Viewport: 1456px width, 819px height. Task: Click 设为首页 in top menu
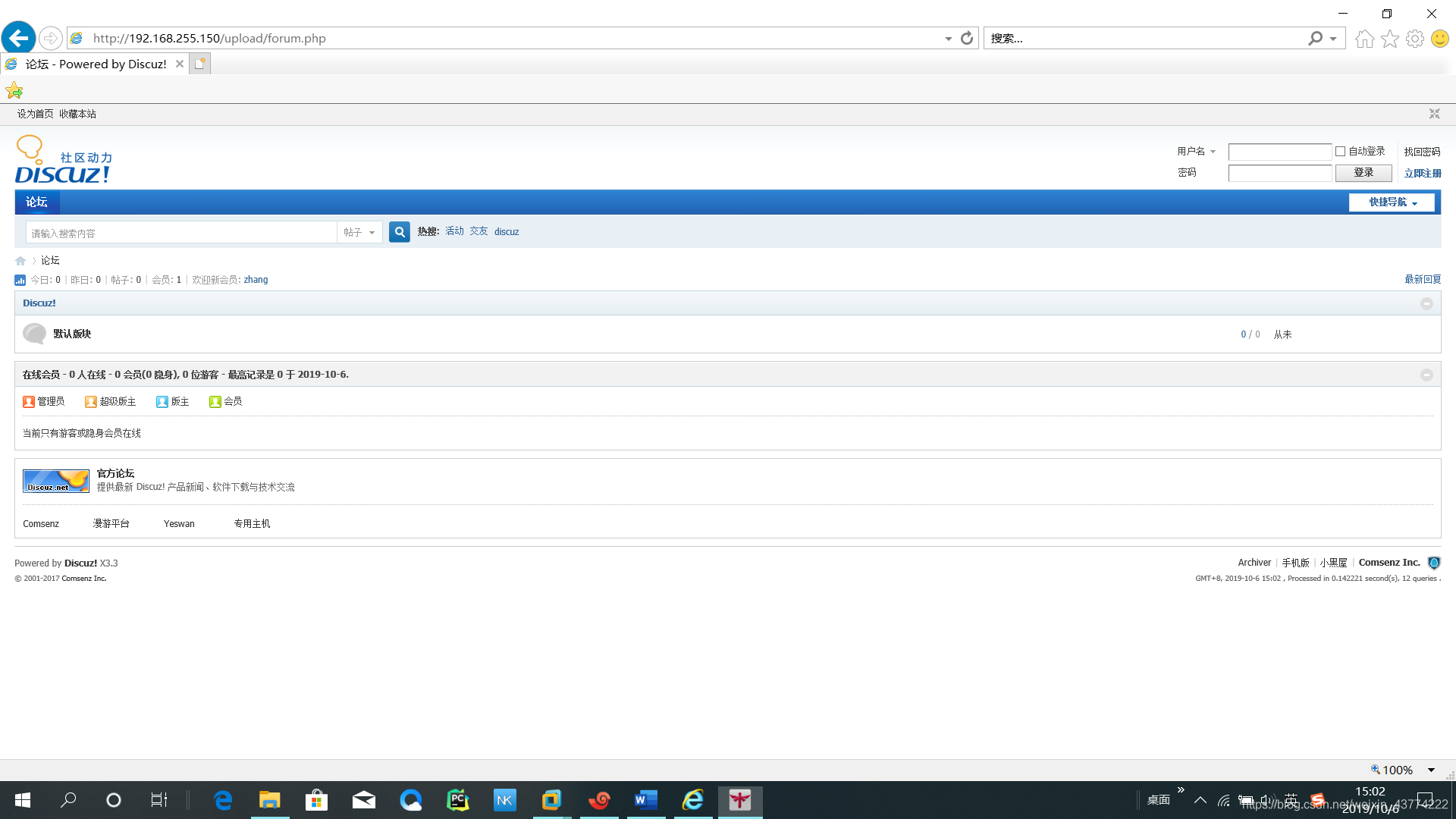[35, 114]
